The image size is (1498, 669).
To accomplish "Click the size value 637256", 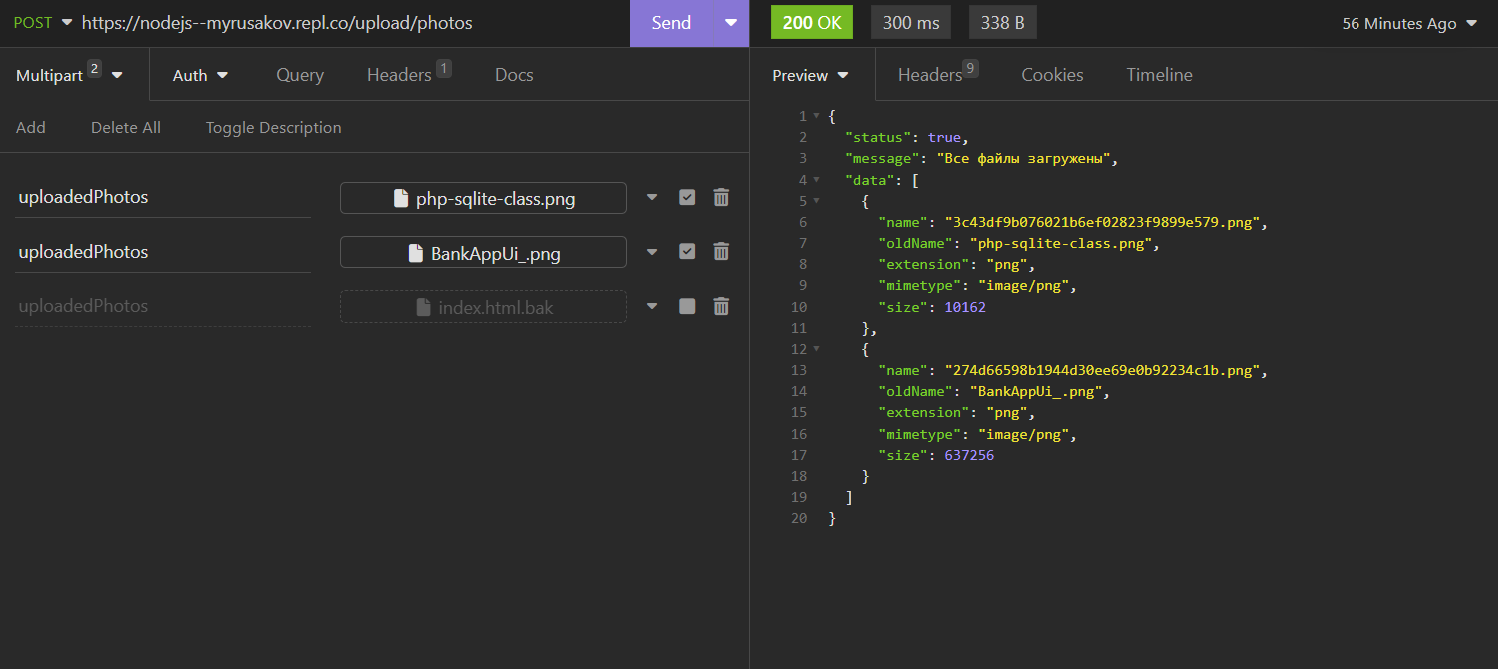I will [x=969, y=455].
